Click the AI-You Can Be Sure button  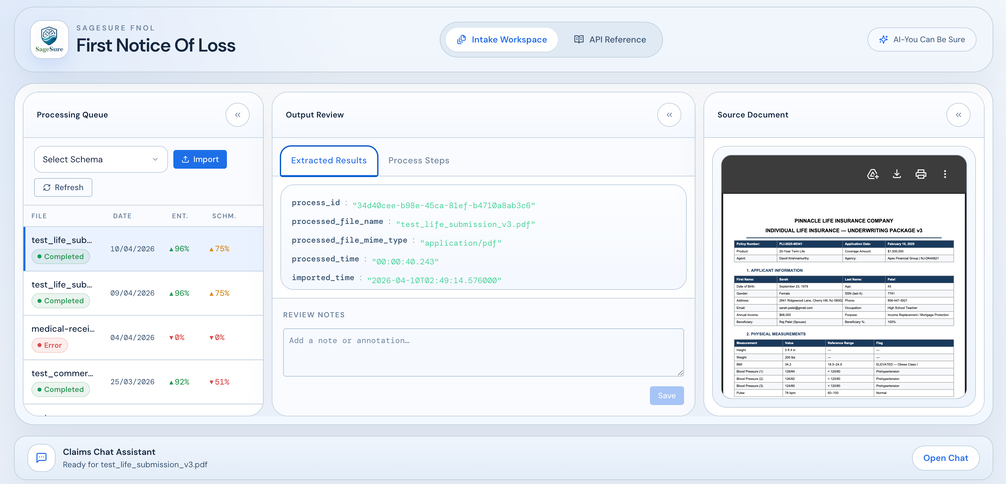[x=921, y=40]
